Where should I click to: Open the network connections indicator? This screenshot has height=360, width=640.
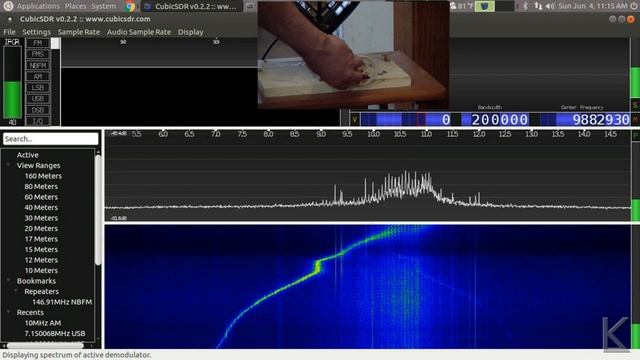pos(538,6)
